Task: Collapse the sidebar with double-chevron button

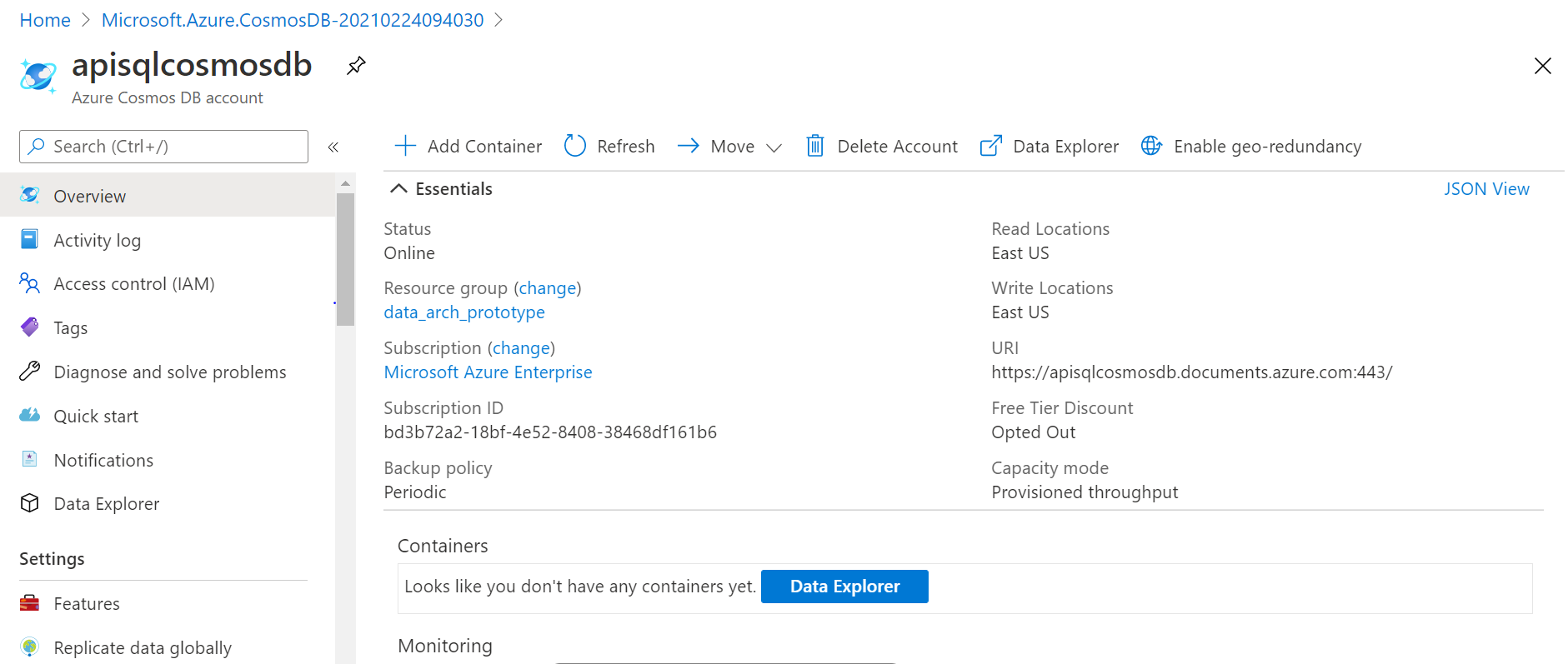Action: pyautogui.click(x=333, y=147)
